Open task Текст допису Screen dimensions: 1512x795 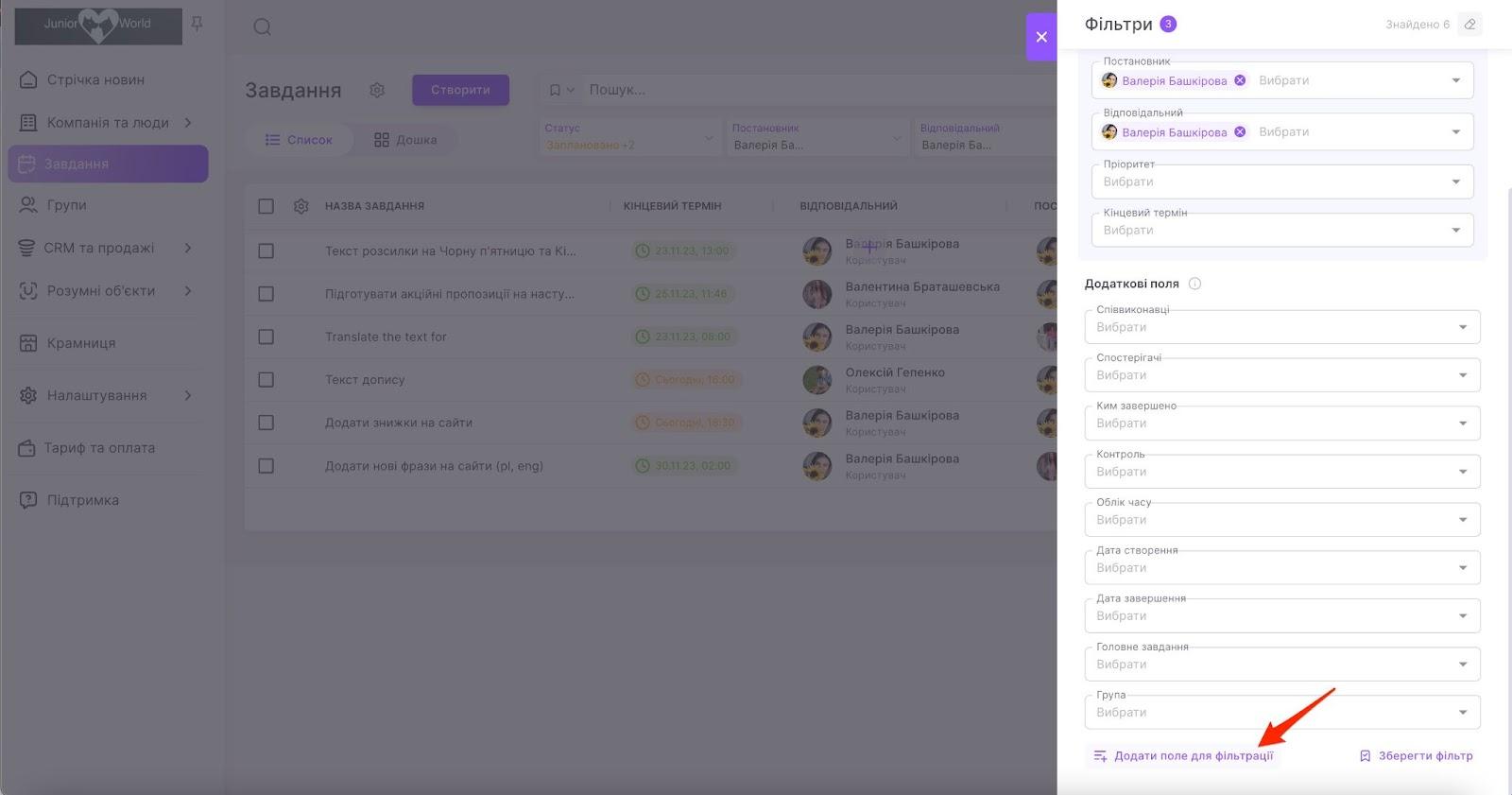click(365, 380)
